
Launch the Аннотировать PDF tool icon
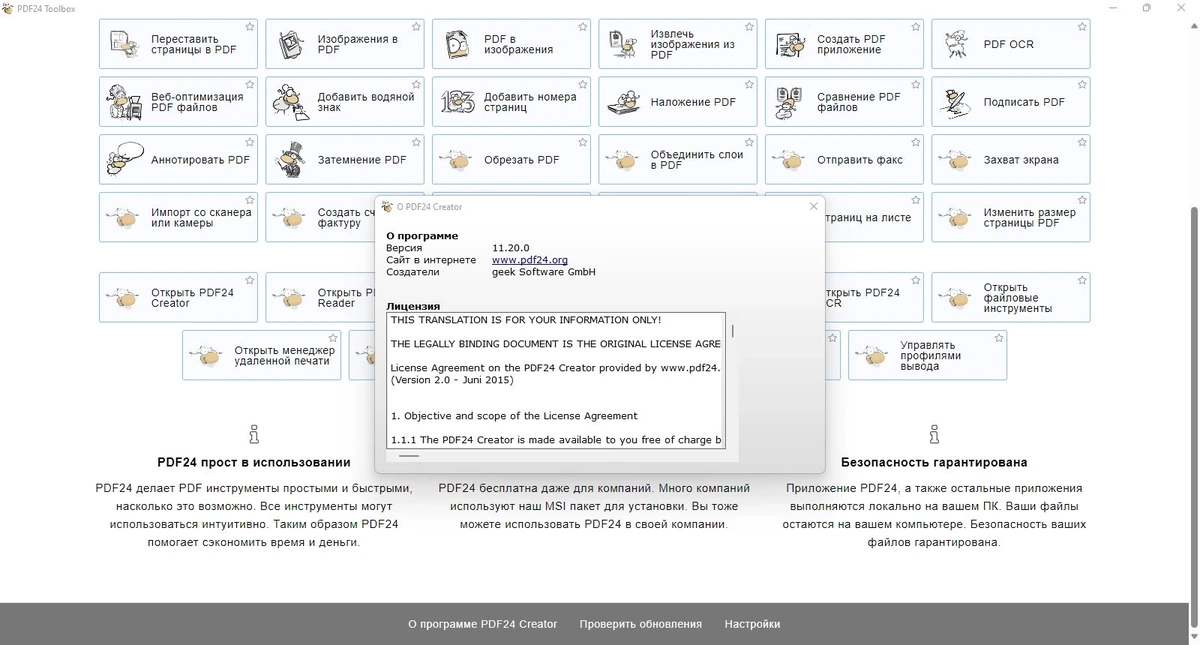[125, 160]
